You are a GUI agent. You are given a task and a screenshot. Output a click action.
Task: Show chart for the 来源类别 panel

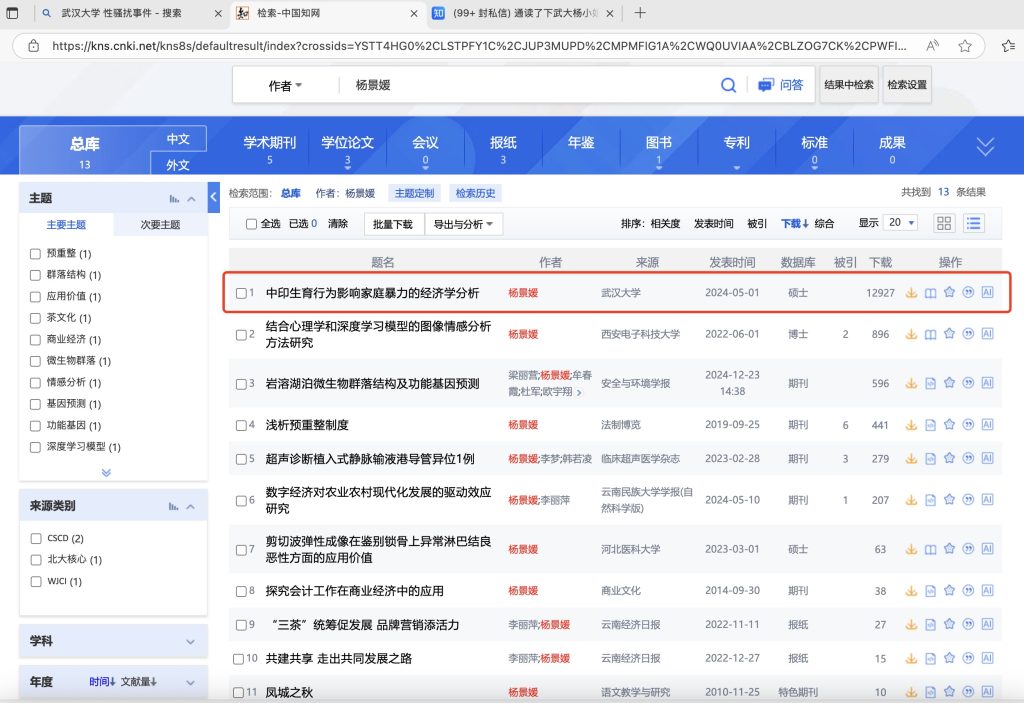coord(173,506)
